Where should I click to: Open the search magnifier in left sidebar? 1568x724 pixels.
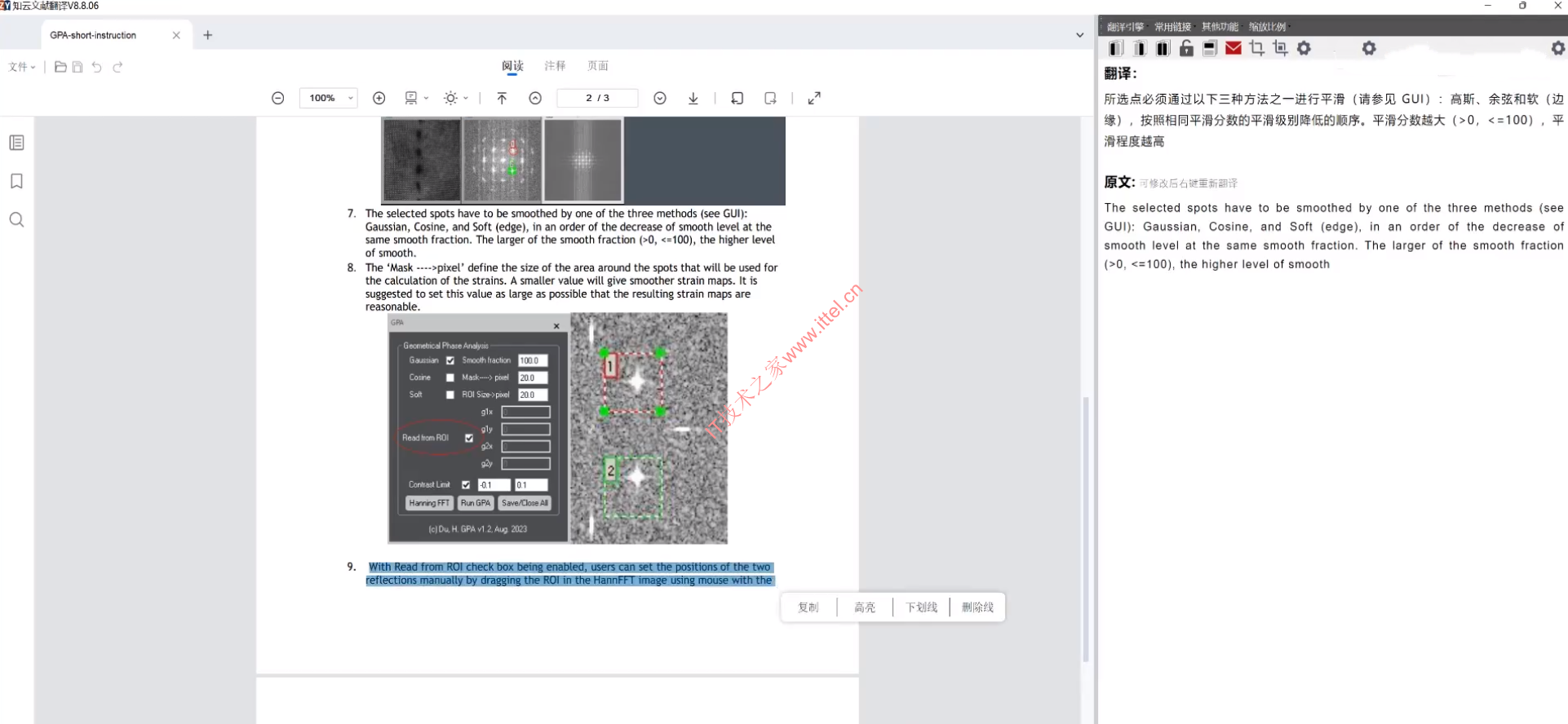[16, 220]
